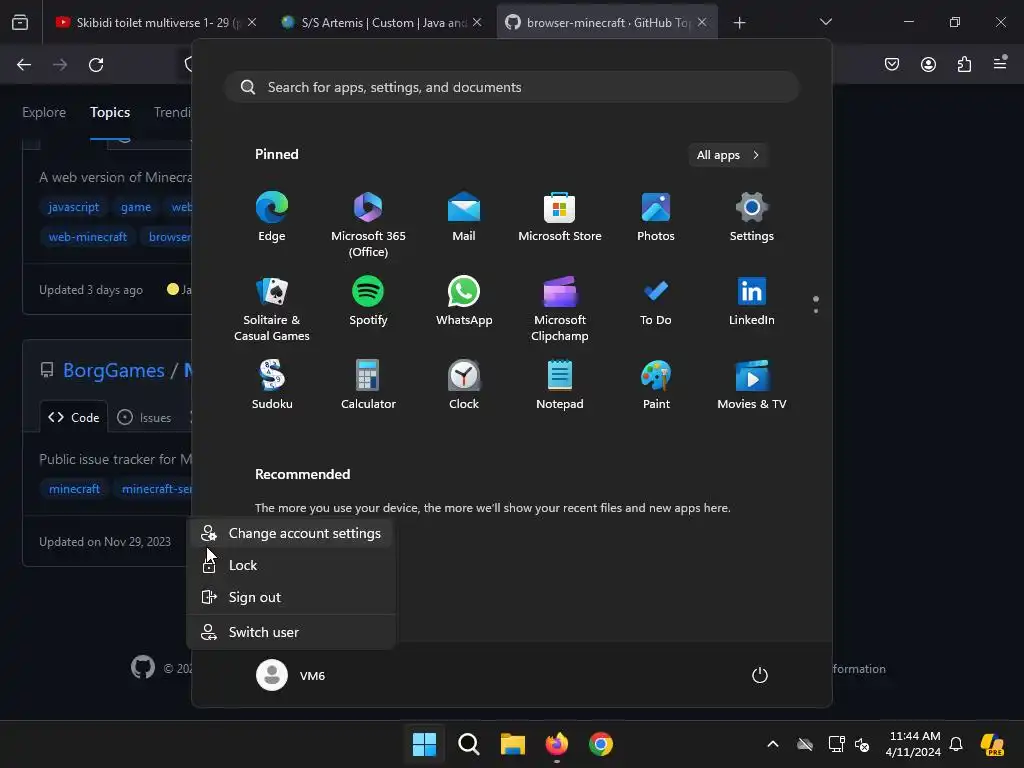This screenshot has width=1024, height=768.
Task: Switch to Firefox on the taskbar
Action: tap(556, 744)
